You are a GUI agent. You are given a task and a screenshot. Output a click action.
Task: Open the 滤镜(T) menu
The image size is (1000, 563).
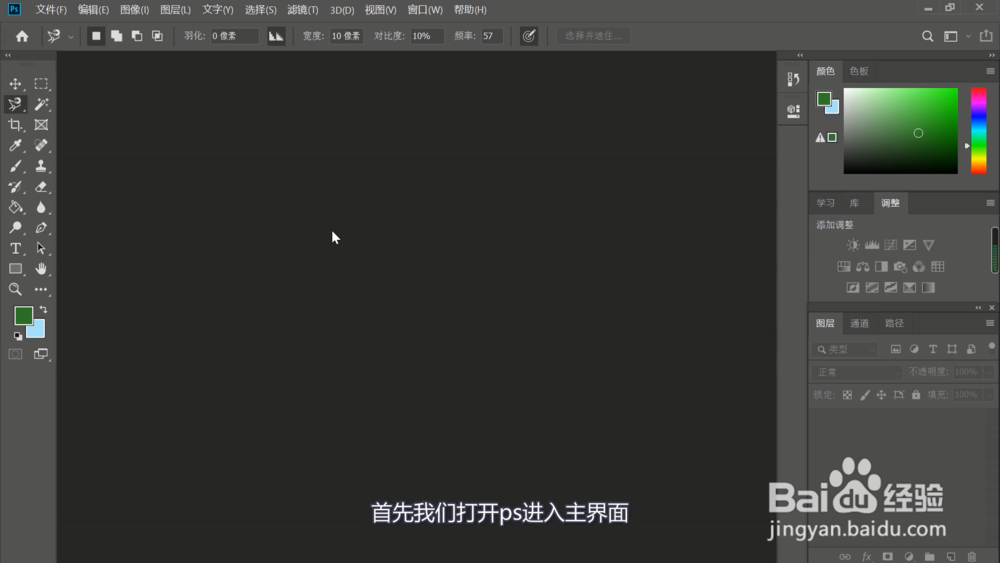(302, 10)
